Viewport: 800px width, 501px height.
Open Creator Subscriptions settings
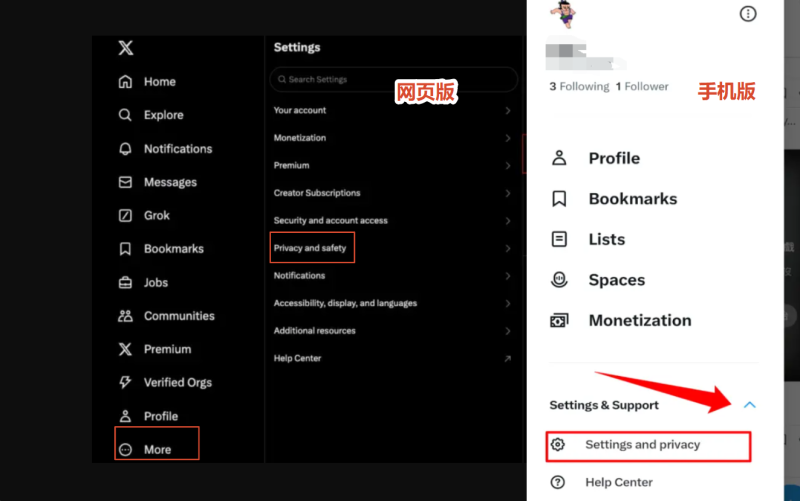pos(393,193)
